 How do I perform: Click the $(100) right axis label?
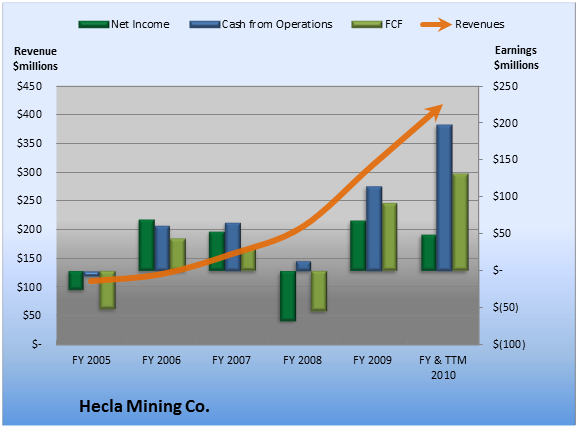click(509, 344)
